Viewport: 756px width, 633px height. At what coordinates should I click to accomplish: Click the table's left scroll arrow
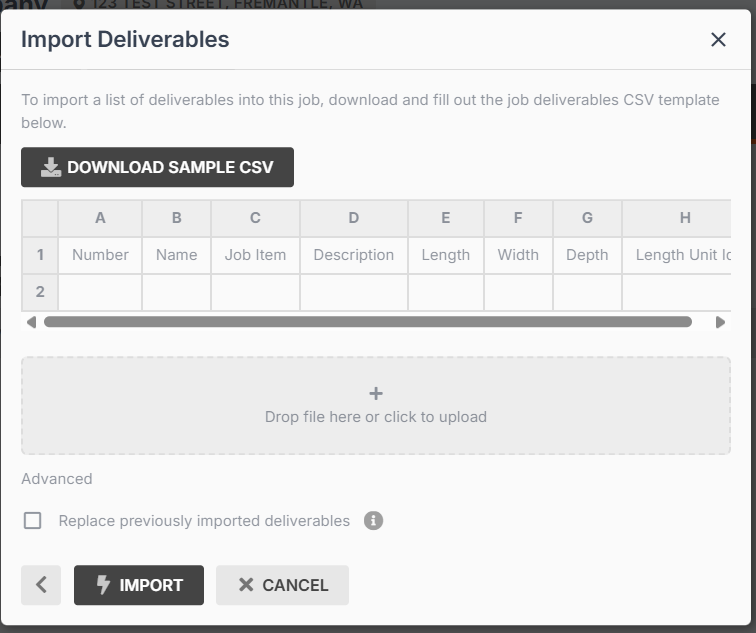click(x=31, y=322)
